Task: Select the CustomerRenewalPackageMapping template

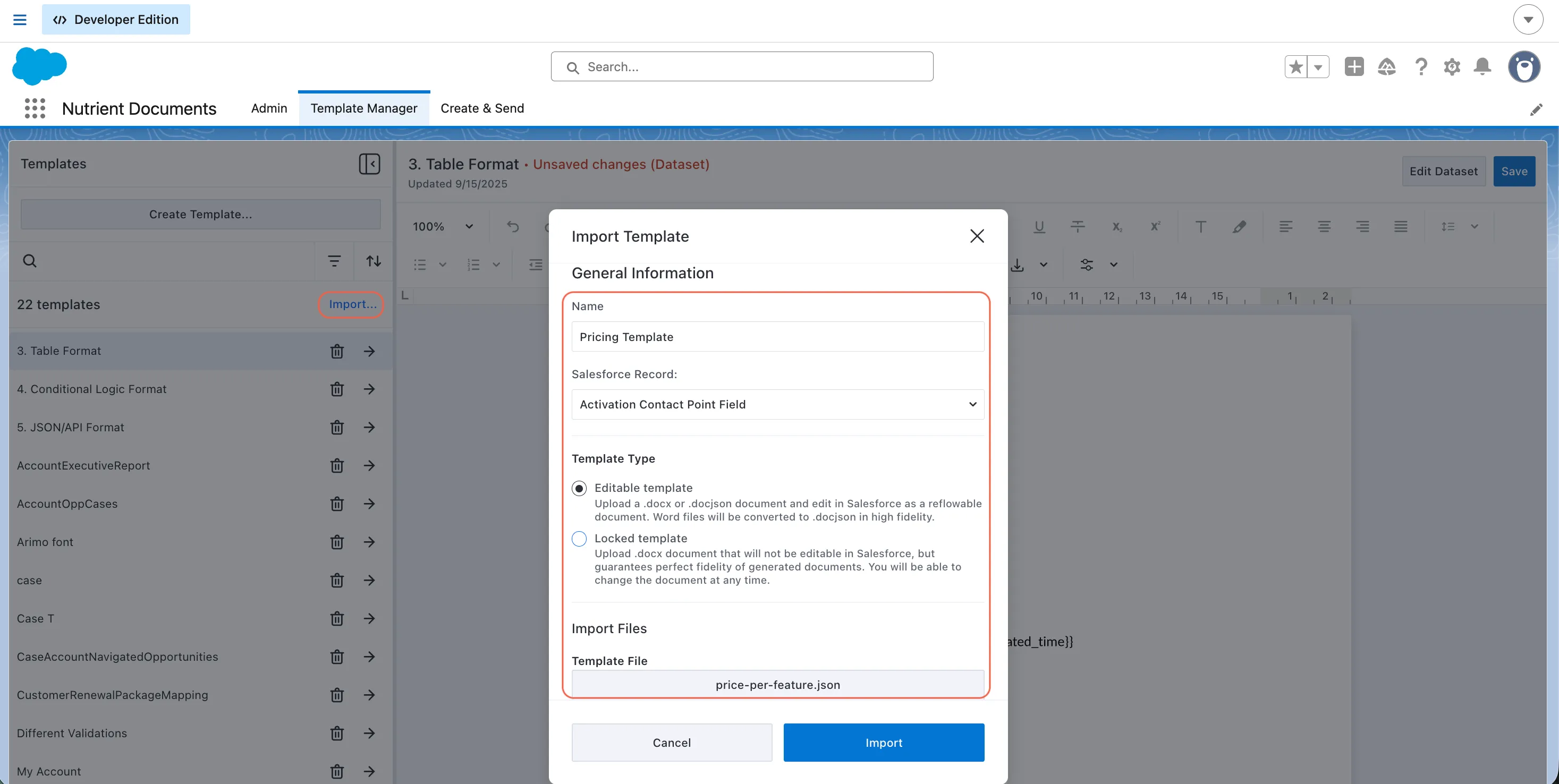Action: [200, 695]
